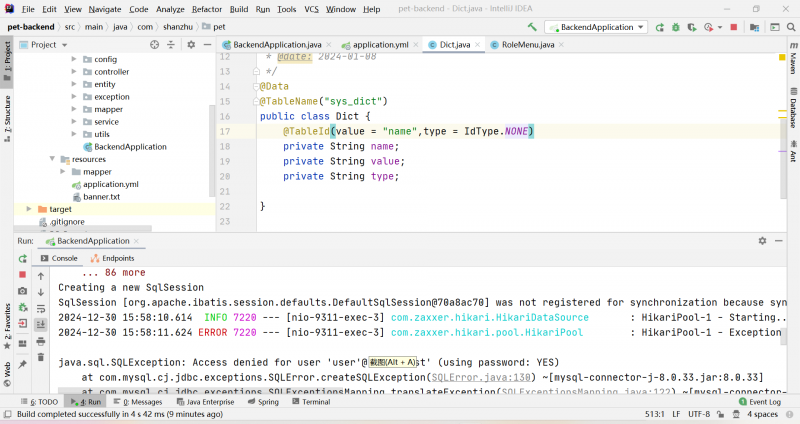Open Project panel gear settings
The image size is (800, 424).
(x=191, y=45)
